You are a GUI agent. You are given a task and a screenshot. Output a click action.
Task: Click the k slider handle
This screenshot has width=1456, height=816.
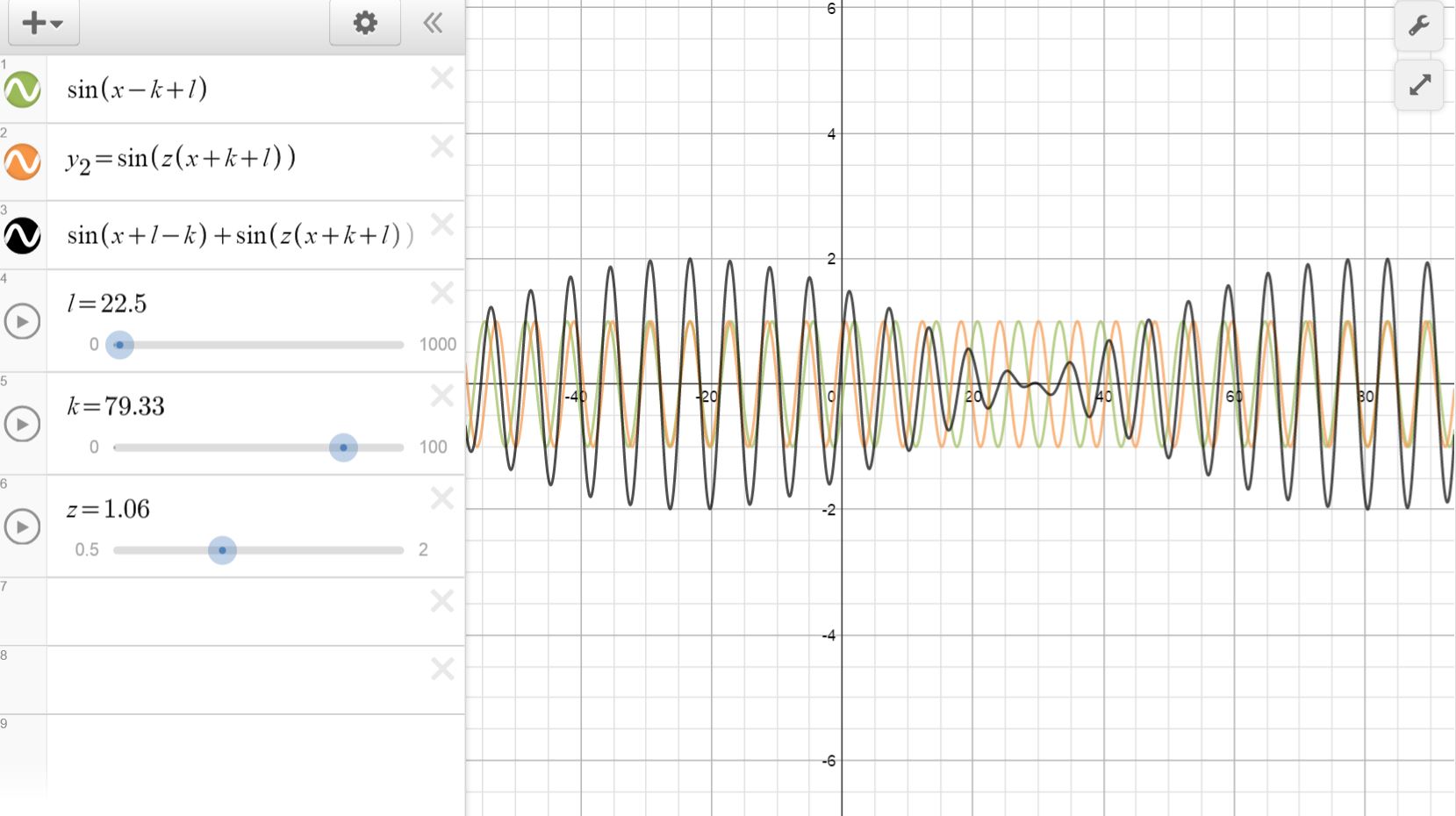tap(343, 447)
